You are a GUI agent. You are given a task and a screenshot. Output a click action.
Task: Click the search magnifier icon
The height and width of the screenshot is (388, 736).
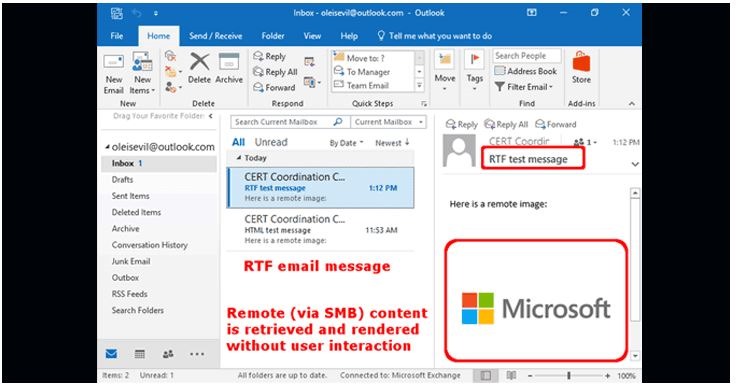(338, 122)
